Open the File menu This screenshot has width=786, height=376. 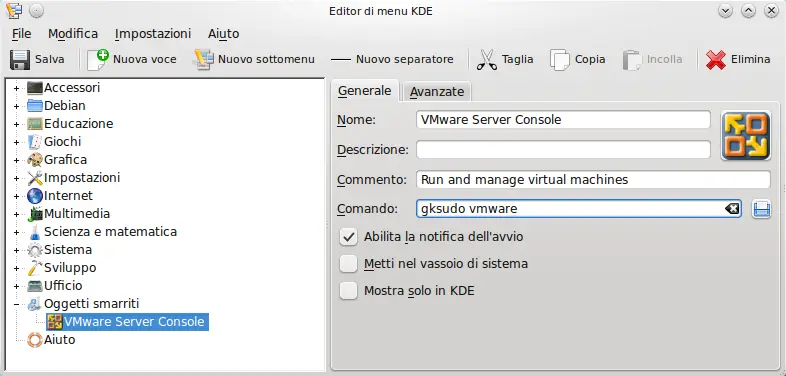pos(22,34)
